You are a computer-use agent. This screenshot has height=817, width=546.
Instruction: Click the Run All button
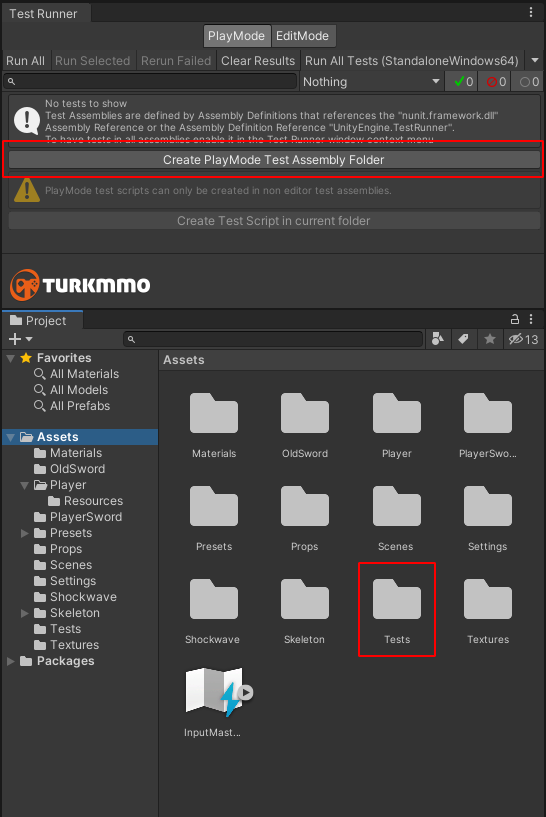(x=26, y=61)
